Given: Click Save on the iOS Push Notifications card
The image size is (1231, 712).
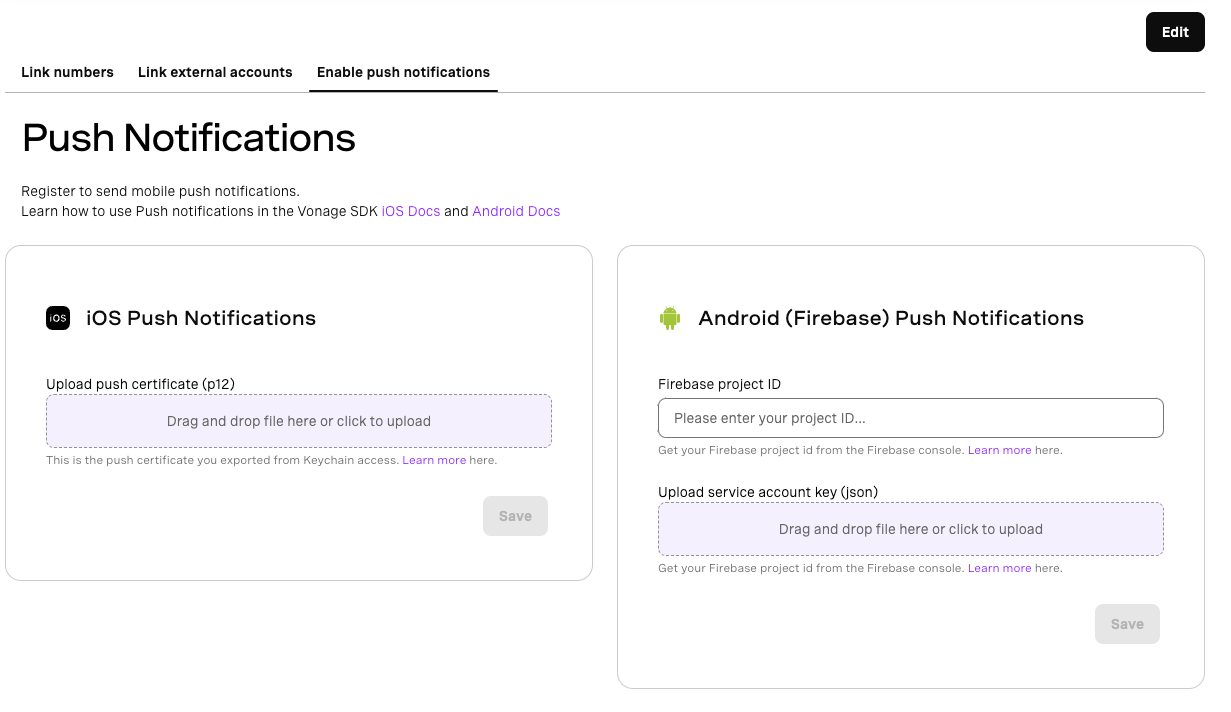Looking at the screenshot, I should [515, 516].
